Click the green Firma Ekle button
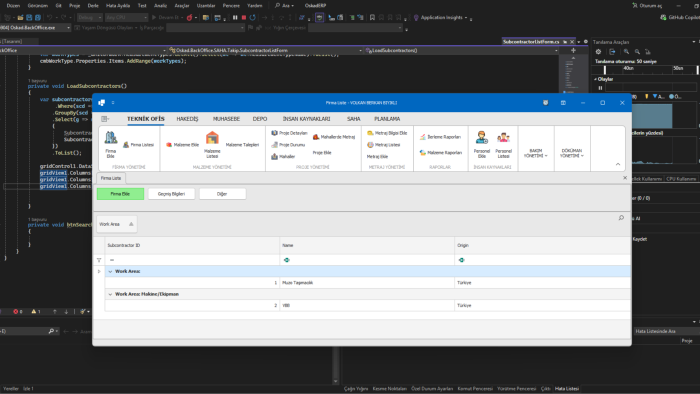Screen dimensions: 700x394 [x=121, y=194]
